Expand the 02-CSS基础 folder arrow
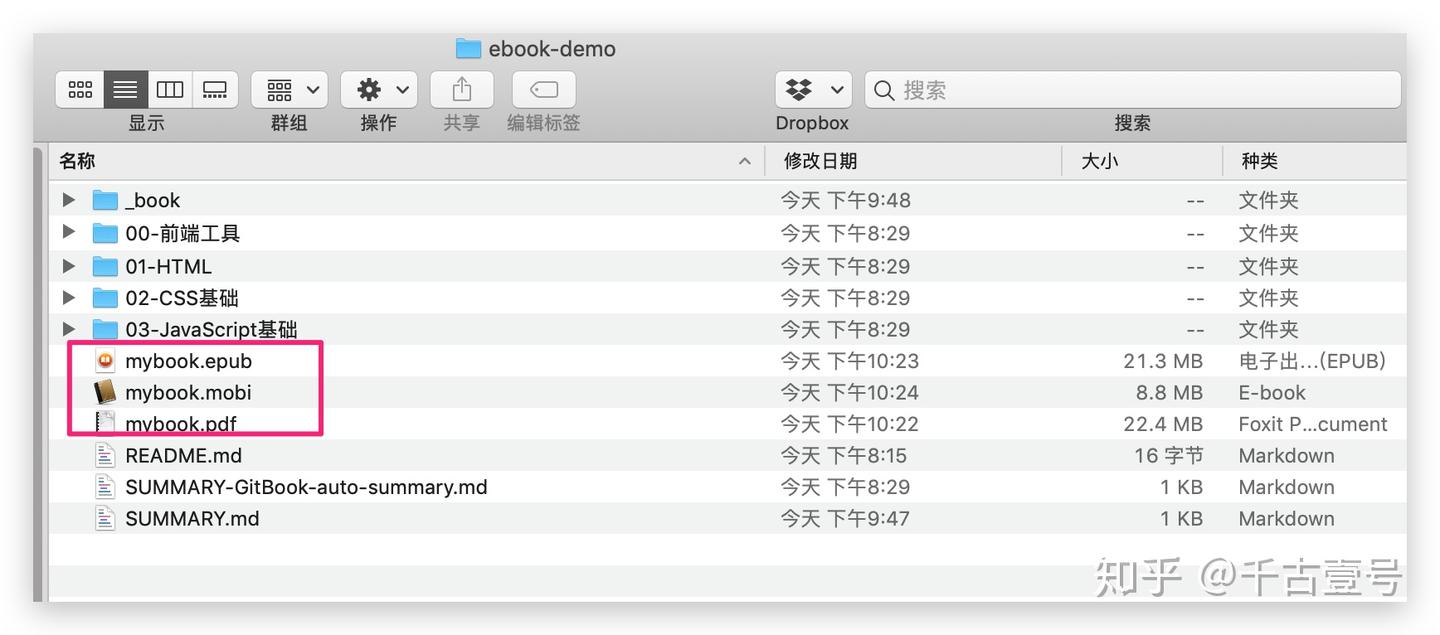The image size is (1440, 635). 67,297
